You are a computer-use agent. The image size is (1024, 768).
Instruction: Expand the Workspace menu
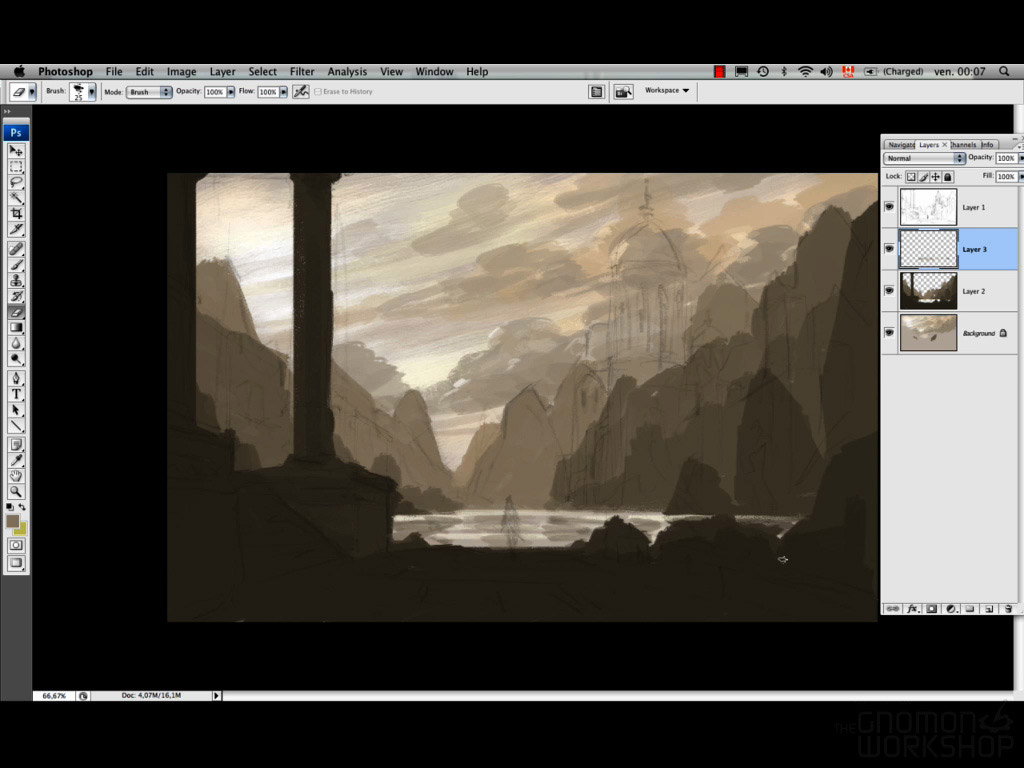pyautogui.click(x=667, y=91)
